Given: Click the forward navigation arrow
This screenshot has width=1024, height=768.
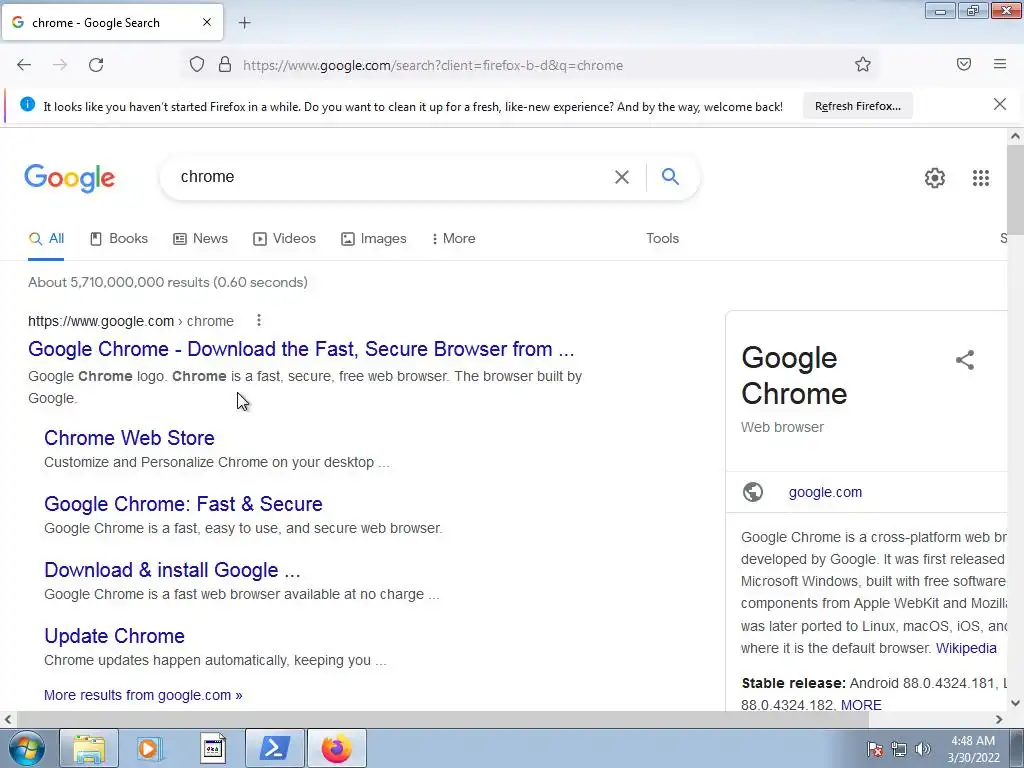Looking at the screenshot, I should [x=60, y=65].
